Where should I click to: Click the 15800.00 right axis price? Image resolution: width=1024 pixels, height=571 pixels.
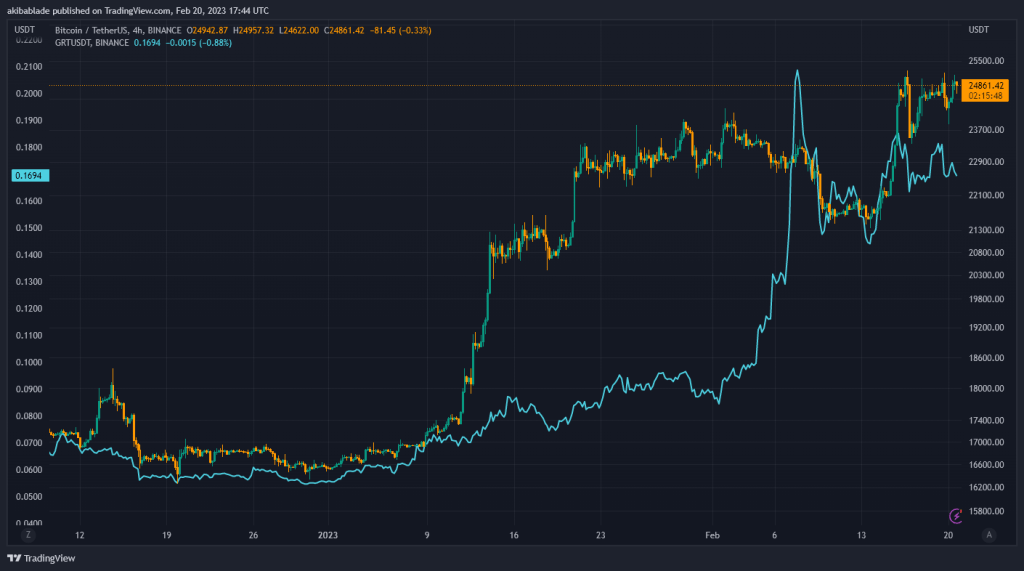(x=986, y=511)
